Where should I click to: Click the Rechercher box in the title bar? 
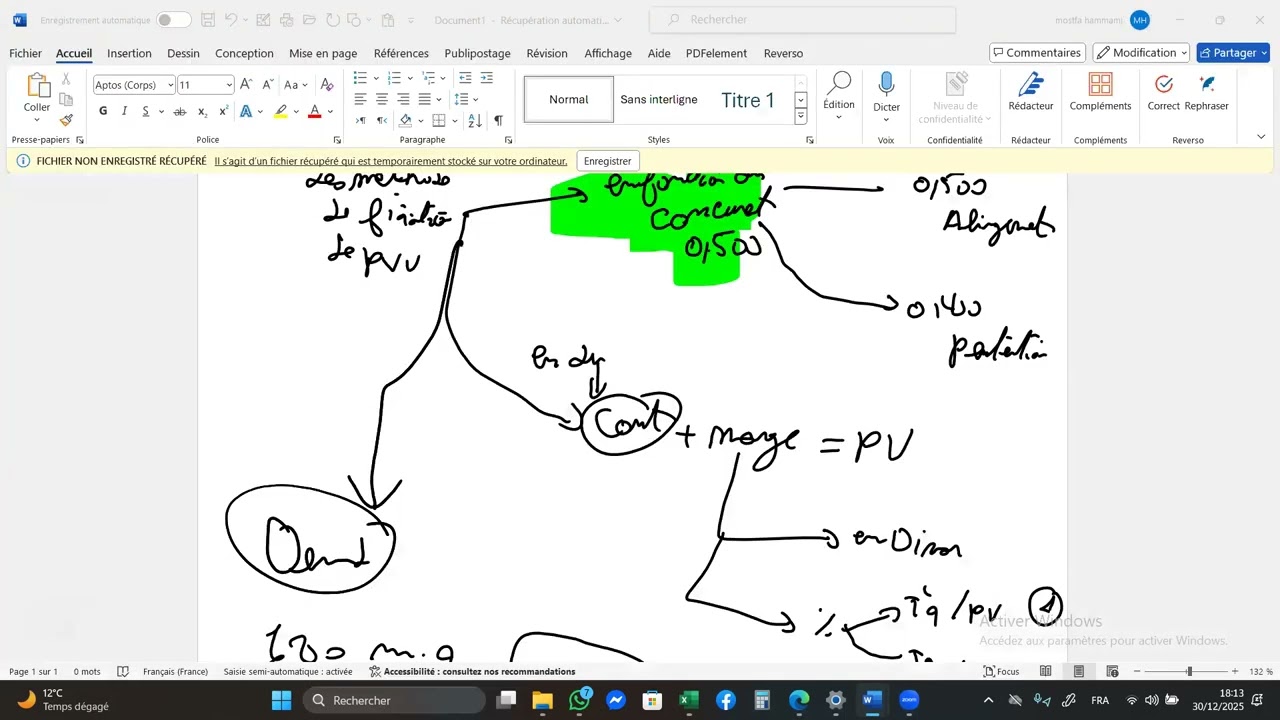(x=802, y=20)
